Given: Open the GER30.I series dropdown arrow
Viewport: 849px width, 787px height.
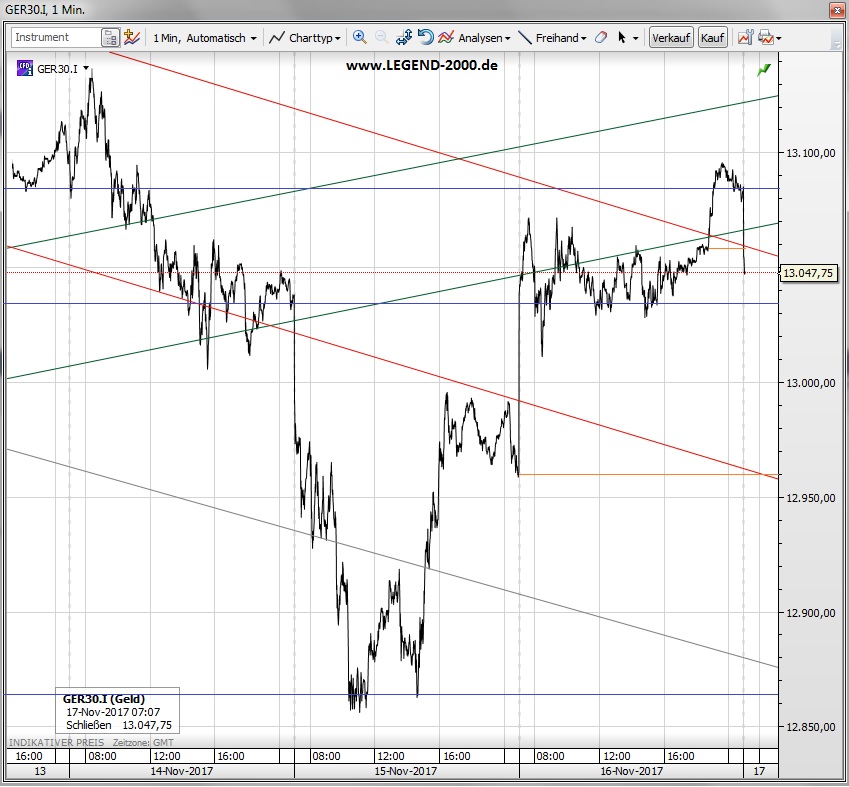Looking at the screenshot, I should click(x=87, y=69).
